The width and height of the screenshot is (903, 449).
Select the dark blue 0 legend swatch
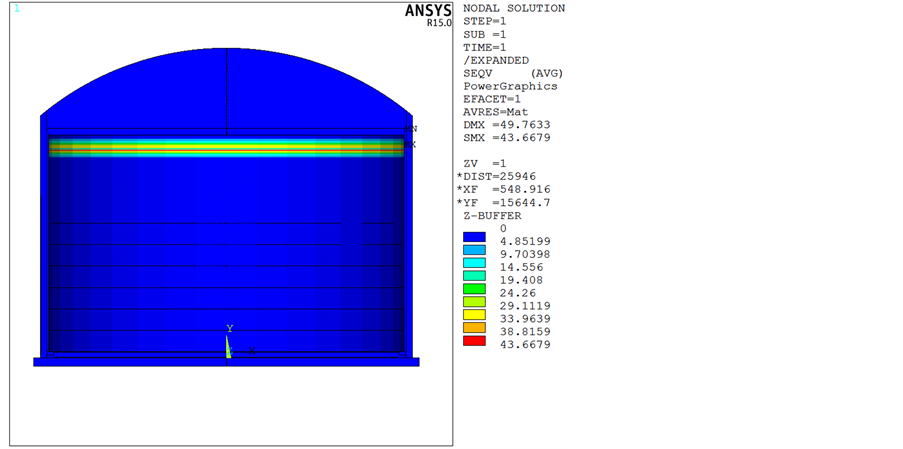(474, 237)
